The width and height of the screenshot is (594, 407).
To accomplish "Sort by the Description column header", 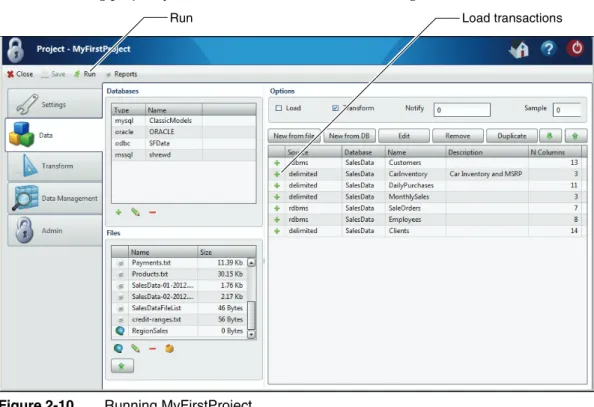I will 487,152.
